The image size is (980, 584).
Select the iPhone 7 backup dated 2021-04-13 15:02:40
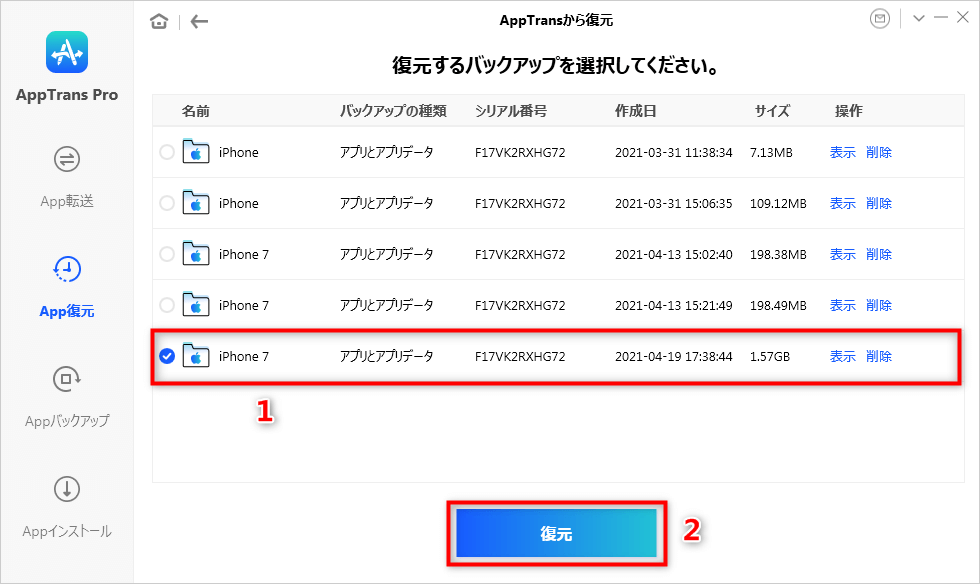166,254
